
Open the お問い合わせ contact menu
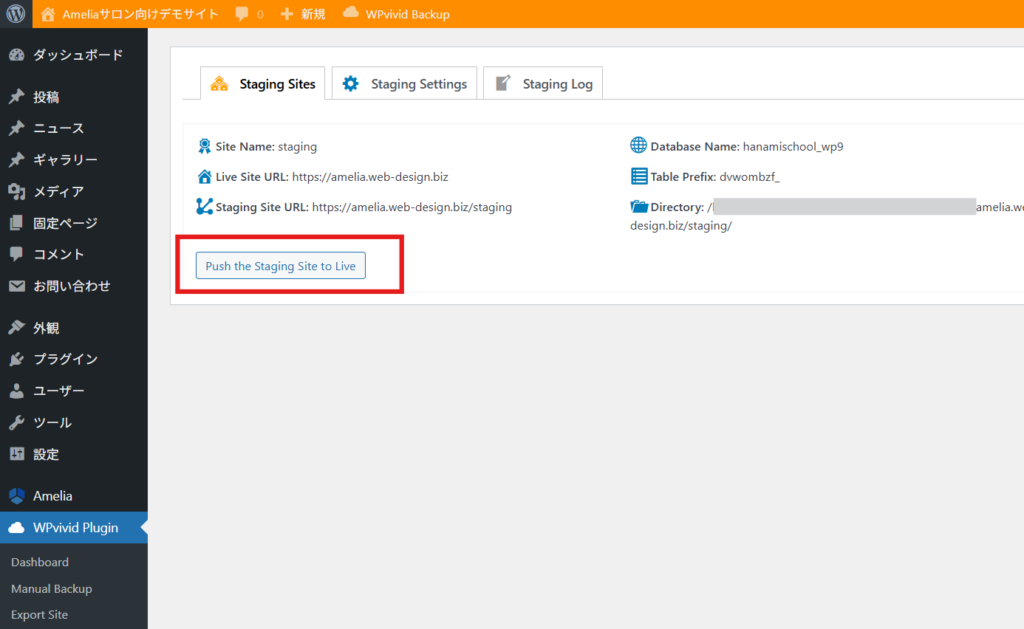pos(71,286)
